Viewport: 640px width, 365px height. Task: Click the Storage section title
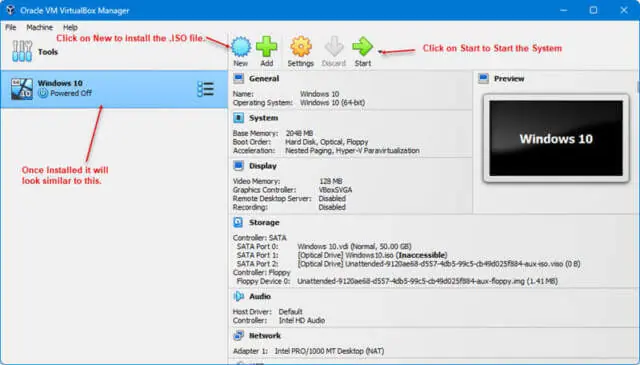tap(264, 223)
